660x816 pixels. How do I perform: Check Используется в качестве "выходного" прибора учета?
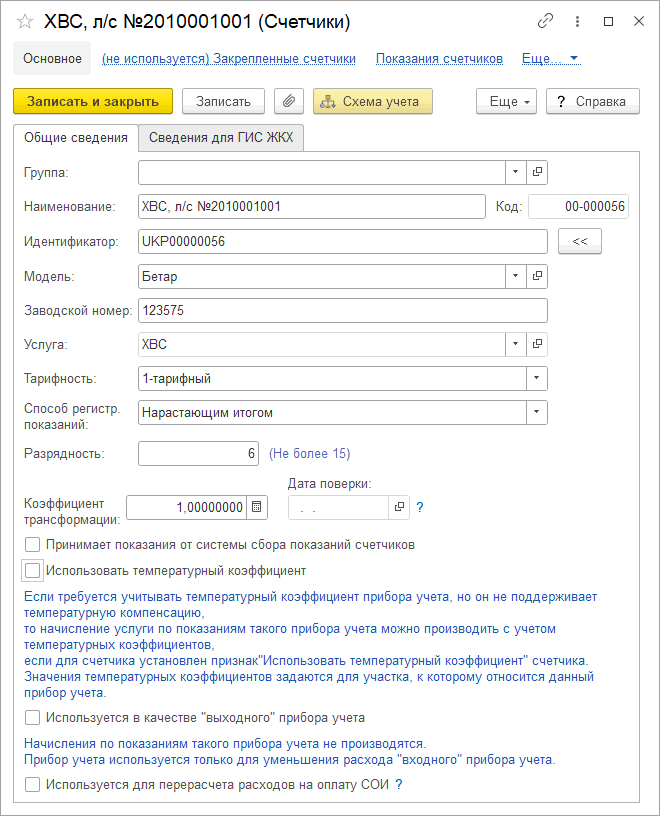tap(33, 717)
